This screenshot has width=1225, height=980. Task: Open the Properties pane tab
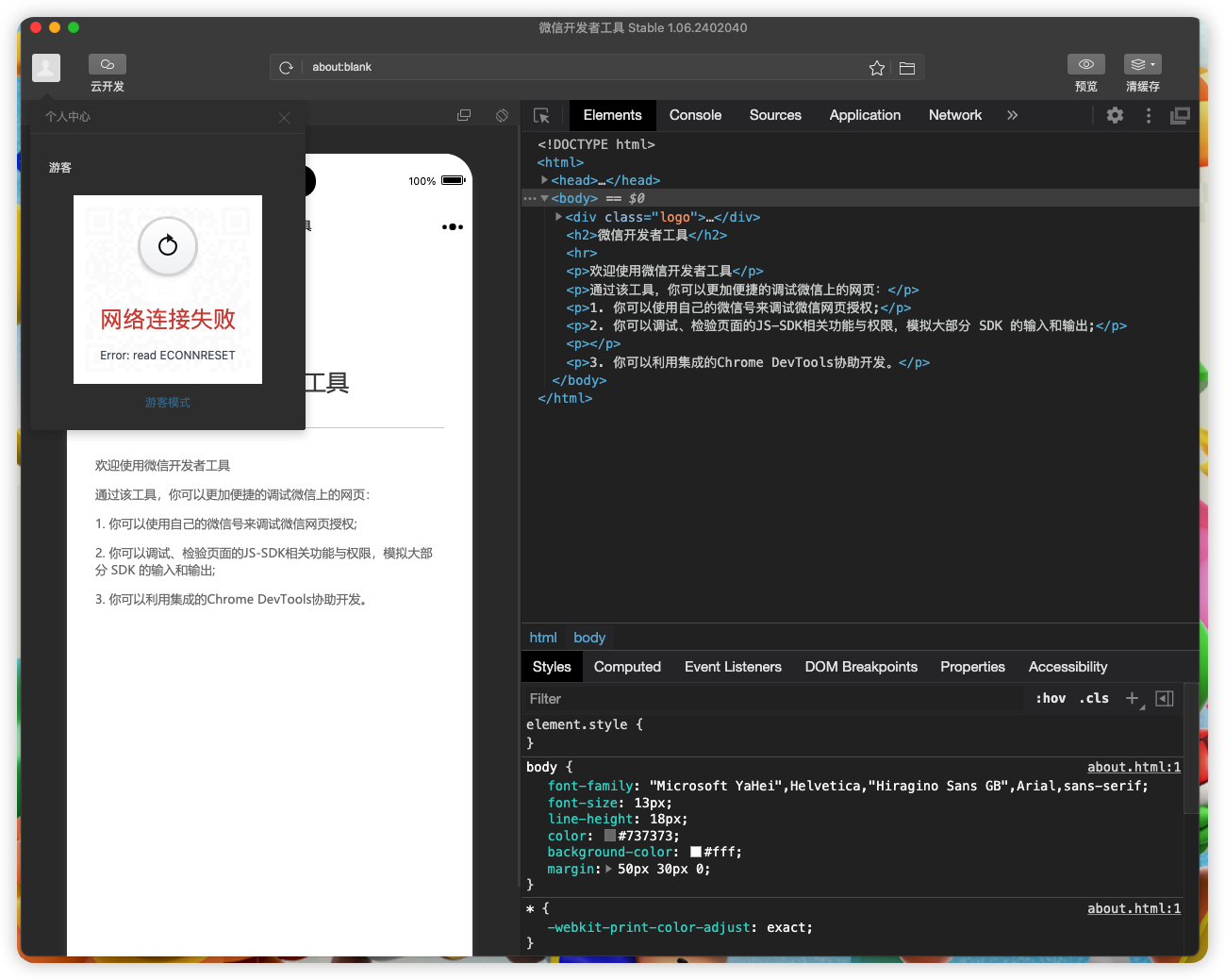click(972, 667)
